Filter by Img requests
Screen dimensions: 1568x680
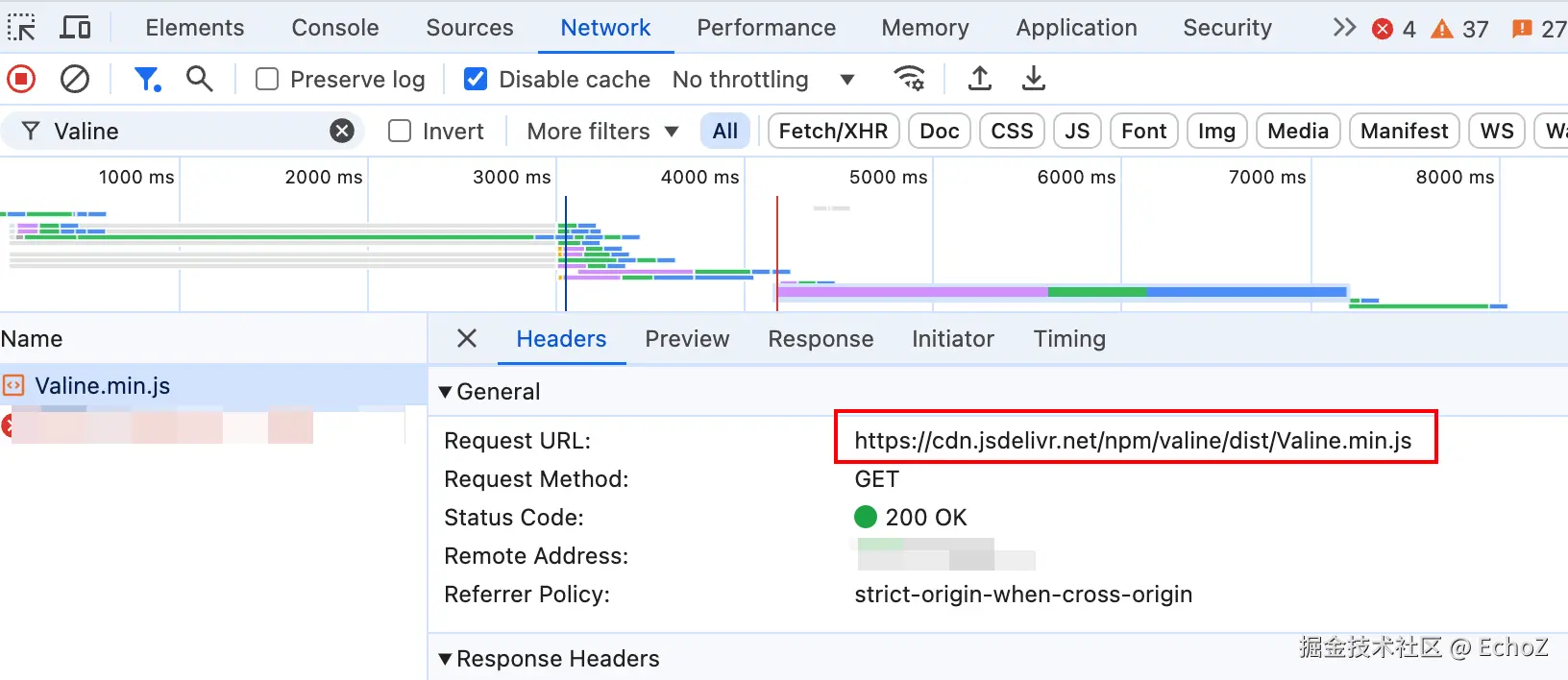pos(1216,131)
